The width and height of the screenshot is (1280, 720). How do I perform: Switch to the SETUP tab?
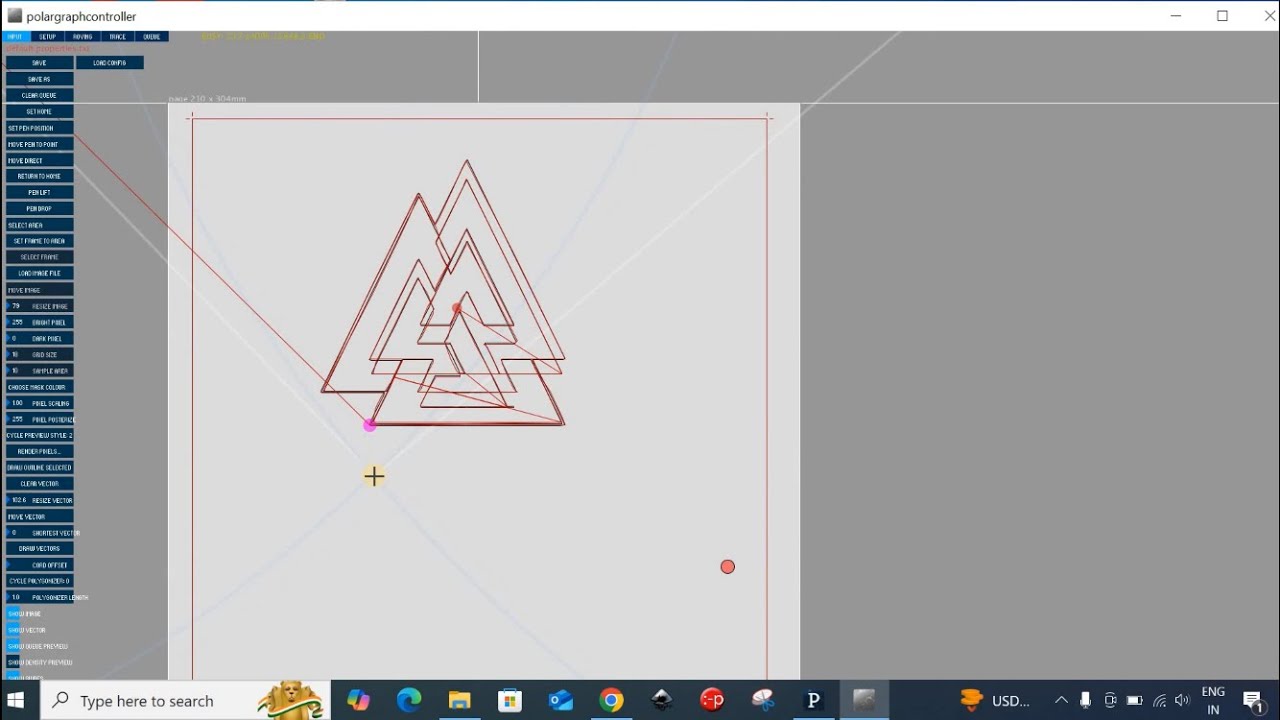click(48, 36)
